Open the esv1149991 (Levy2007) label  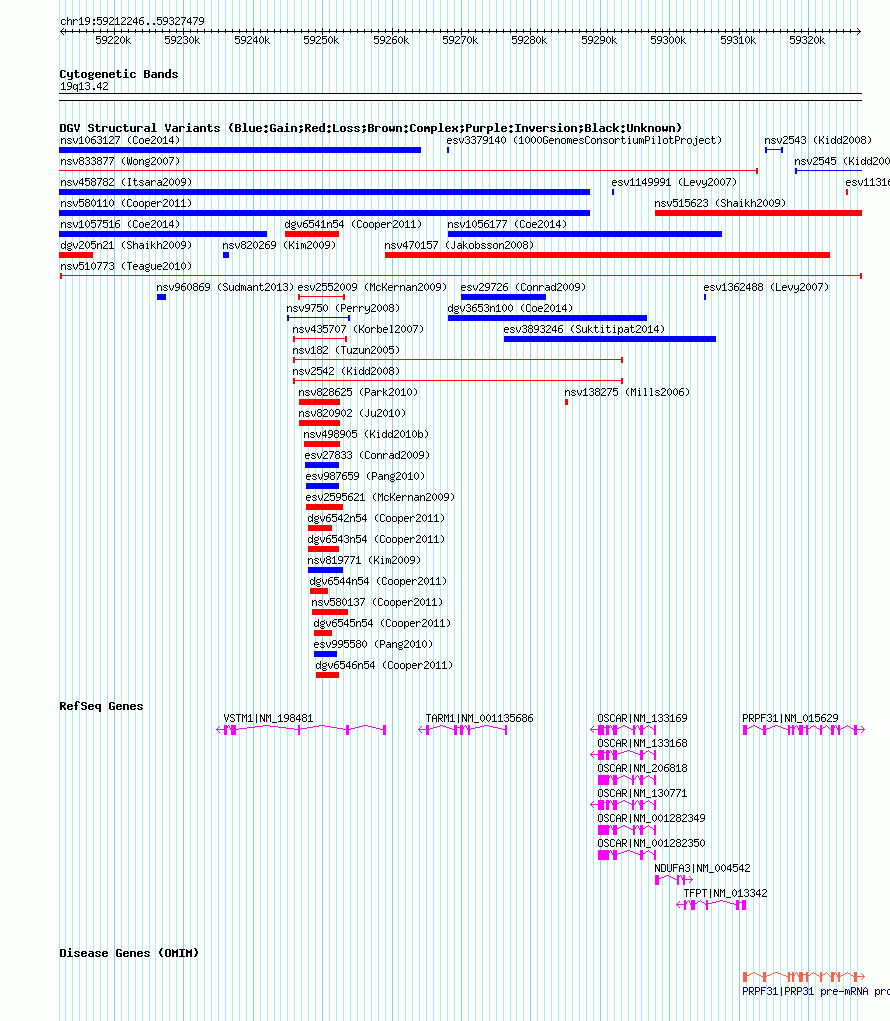(x=674, y=182)
